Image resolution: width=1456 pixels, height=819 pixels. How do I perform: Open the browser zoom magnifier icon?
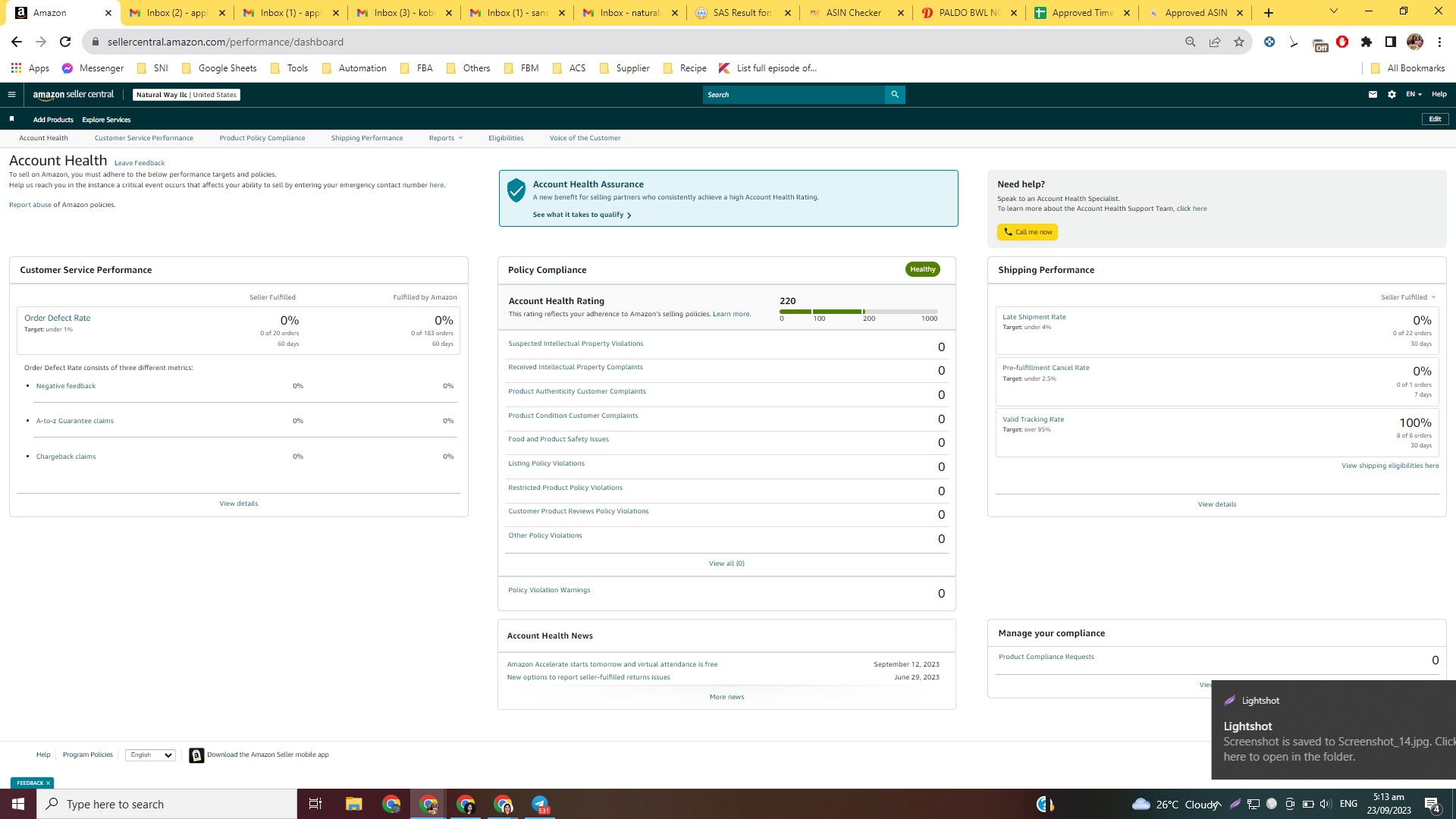click(1191, 42)
